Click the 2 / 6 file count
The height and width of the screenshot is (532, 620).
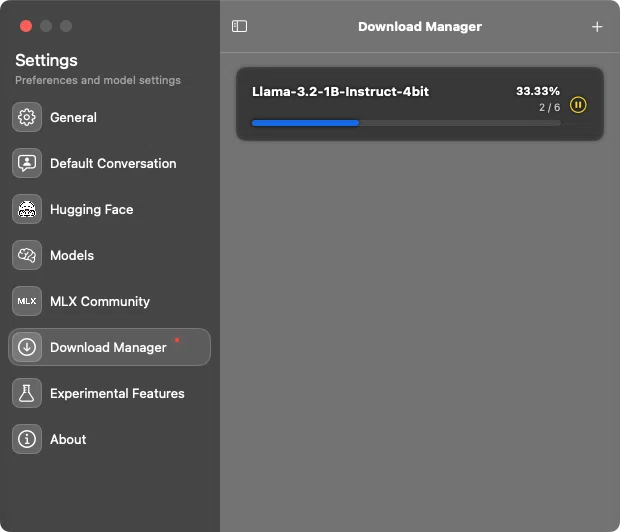tap(550, 107)
